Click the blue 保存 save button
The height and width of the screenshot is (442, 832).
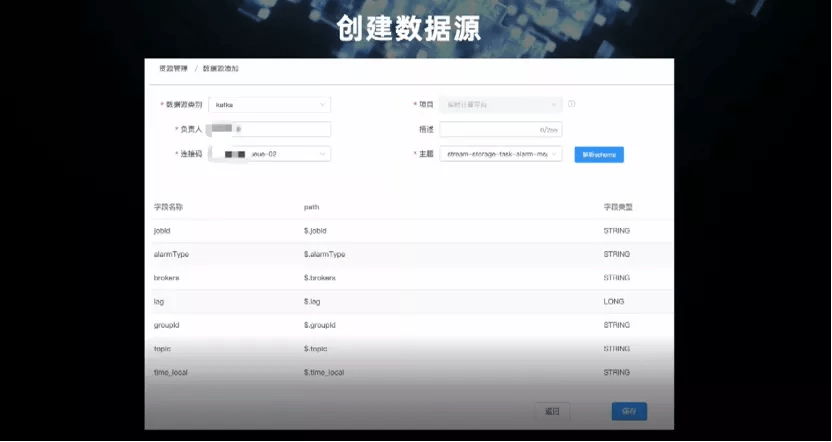[629, 411]
